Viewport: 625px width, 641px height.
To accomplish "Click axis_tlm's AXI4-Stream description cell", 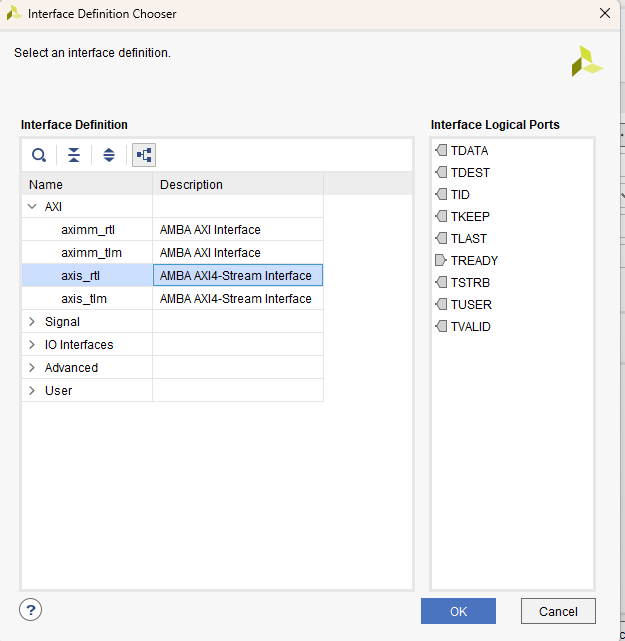I will tap(238, 299).
